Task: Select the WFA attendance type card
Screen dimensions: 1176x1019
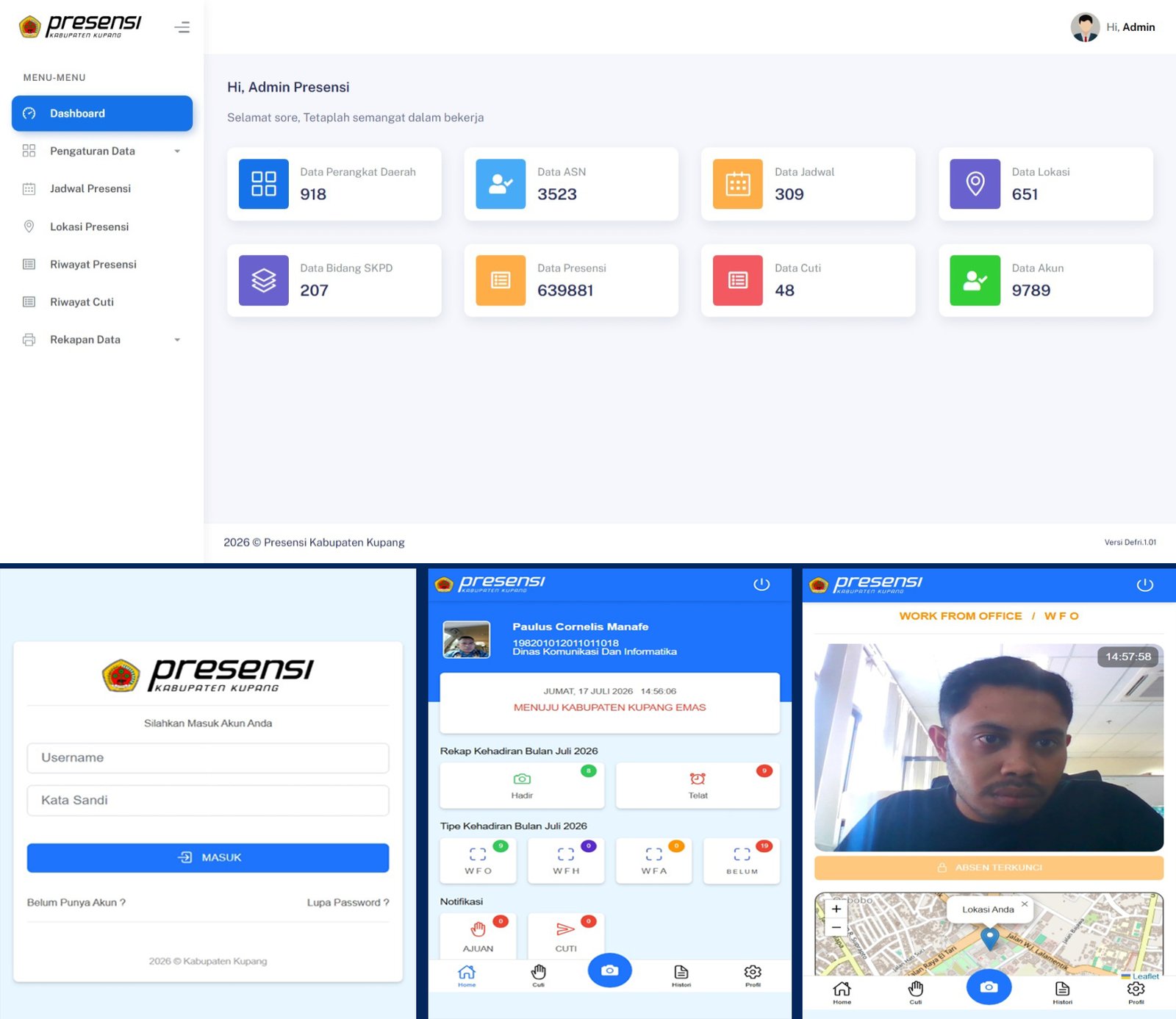Action: click(x=654, y=860)
